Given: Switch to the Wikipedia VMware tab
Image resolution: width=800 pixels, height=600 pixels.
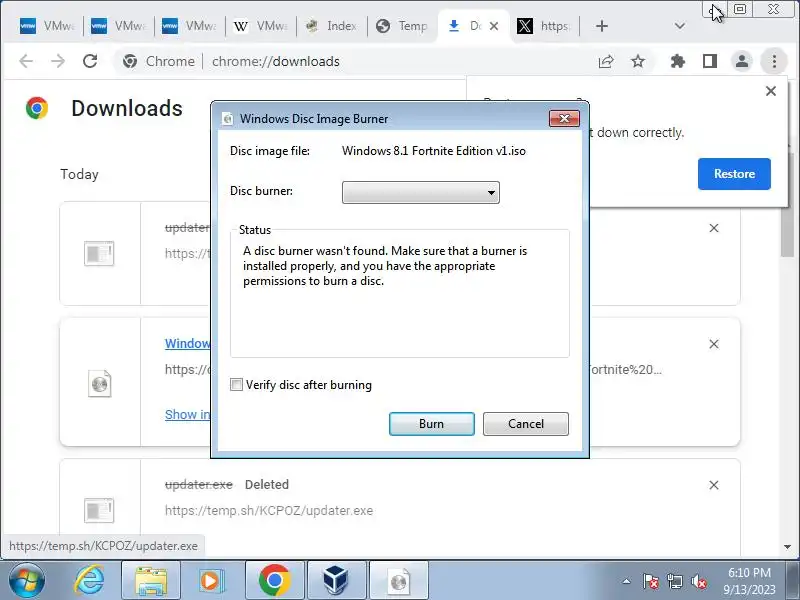Looking at the screenshot, I should (x=260, y=26).
